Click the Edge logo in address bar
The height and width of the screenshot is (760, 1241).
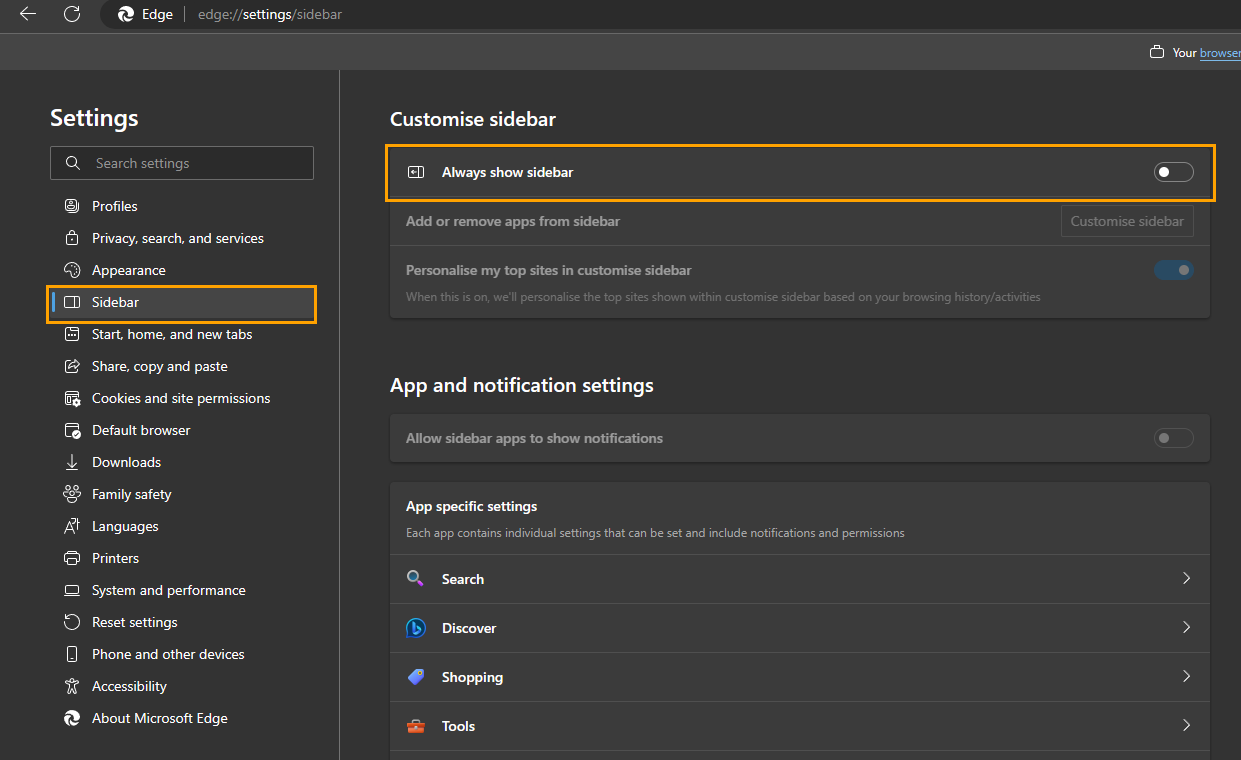pos(126,14)
